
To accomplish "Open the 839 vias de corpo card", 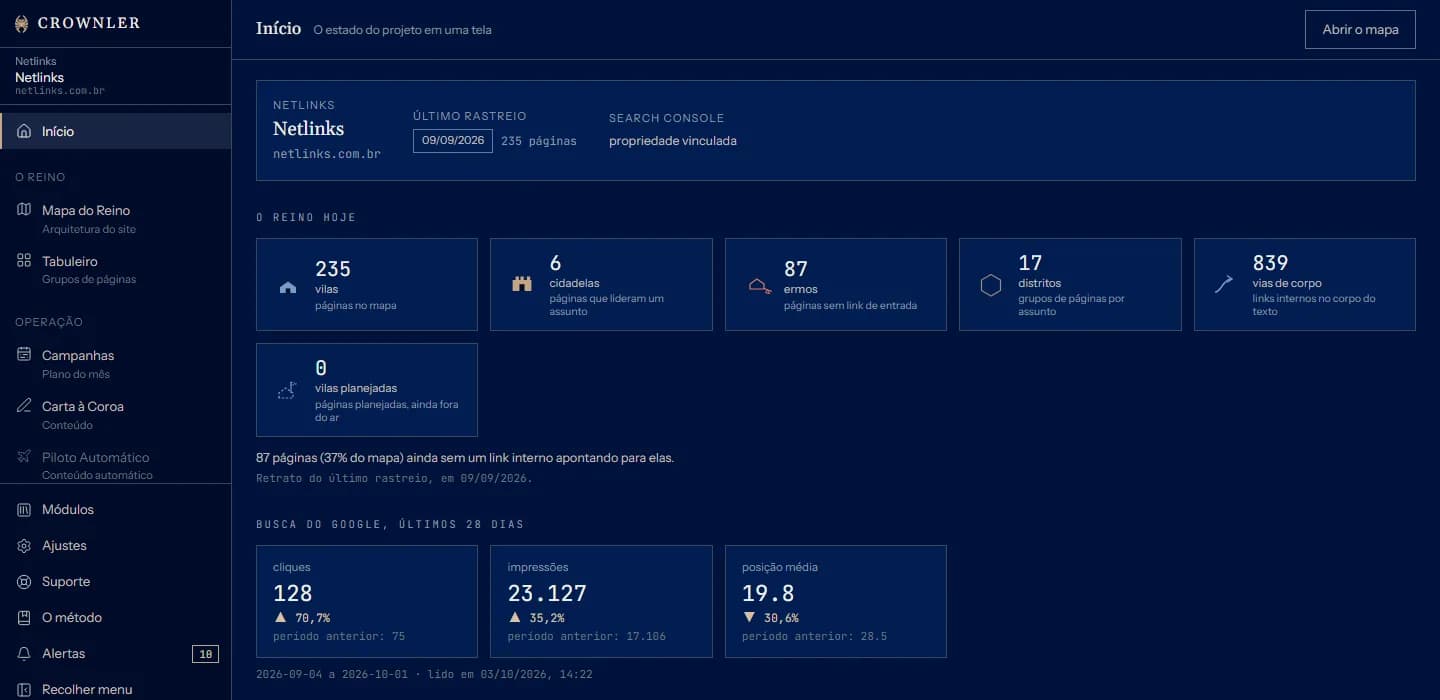I will coord(1305,284).
